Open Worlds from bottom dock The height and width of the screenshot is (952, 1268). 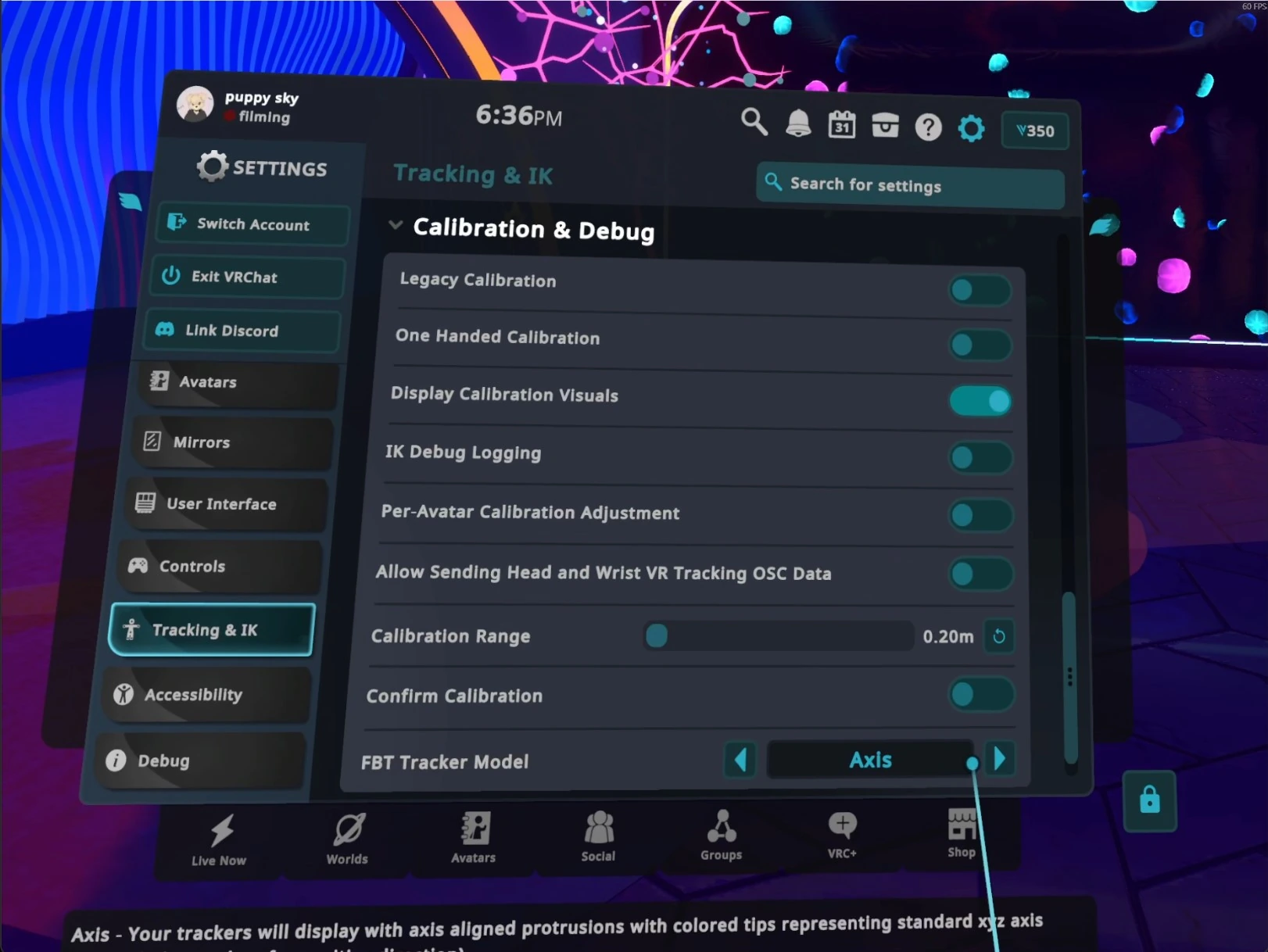click(348, 839)
